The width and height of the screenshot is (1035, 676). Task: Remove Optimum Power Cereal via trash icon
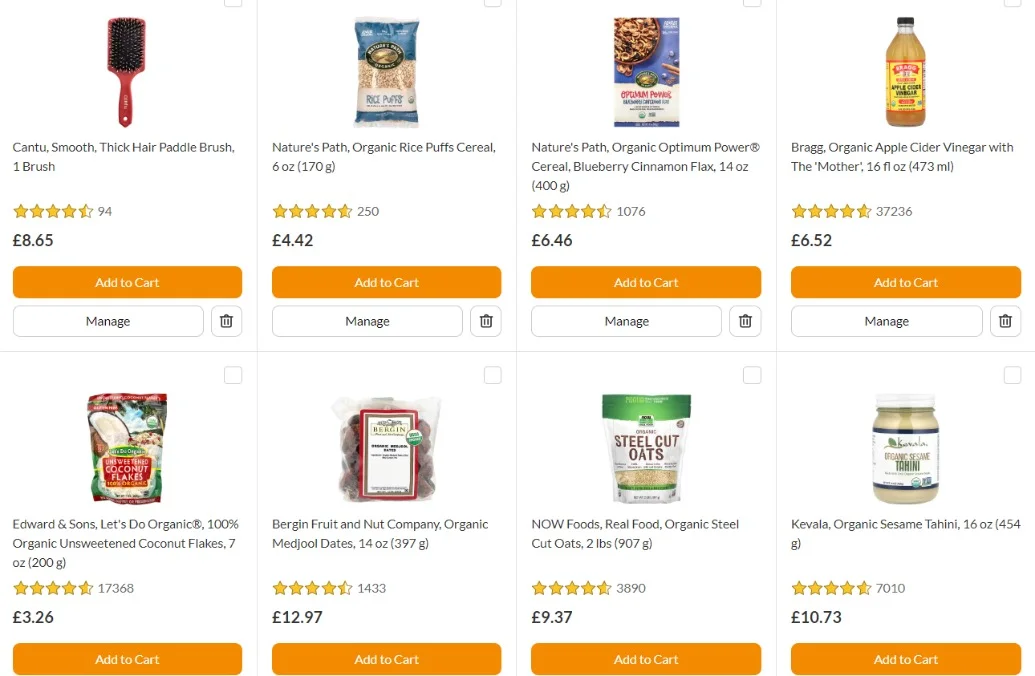[745, 321]
